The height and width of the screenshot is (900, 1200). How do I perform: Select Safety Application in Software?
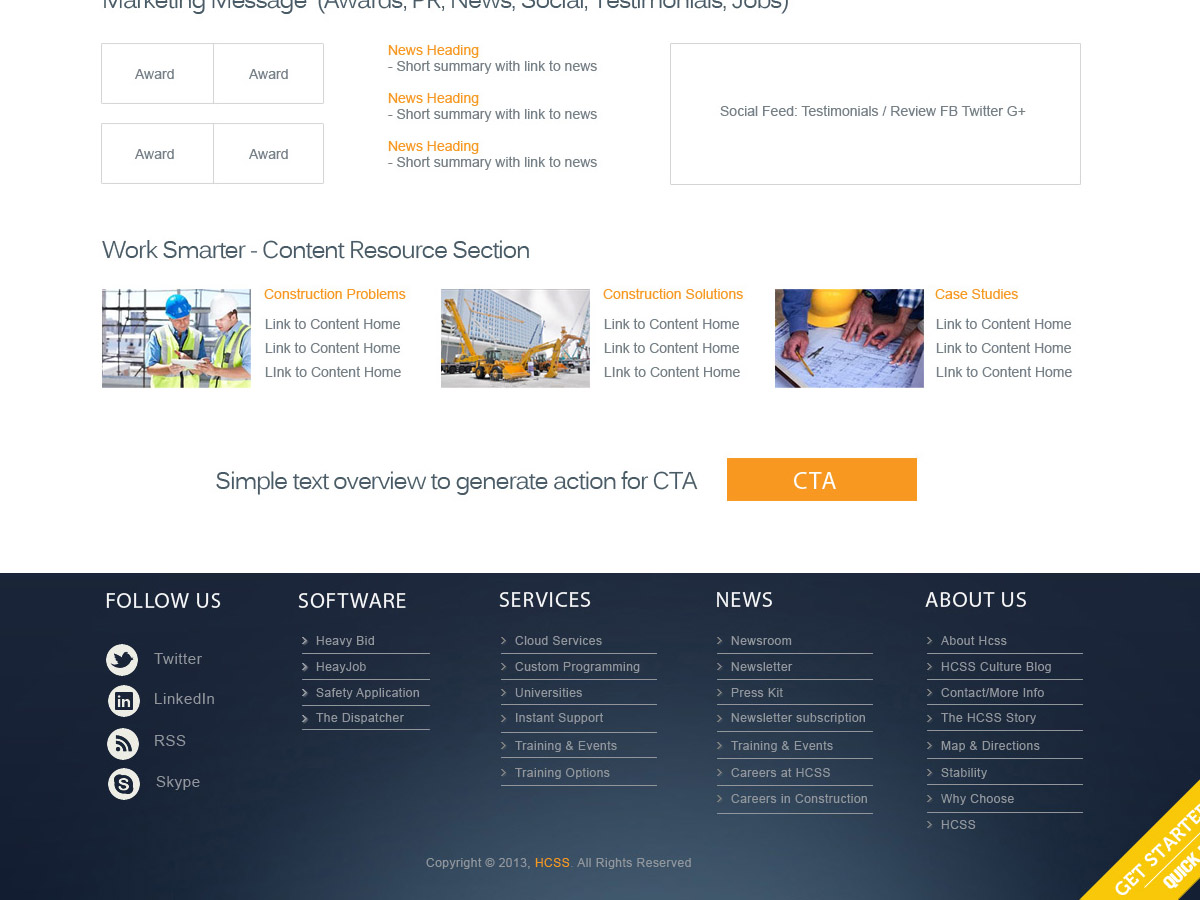tap(368, 693)
